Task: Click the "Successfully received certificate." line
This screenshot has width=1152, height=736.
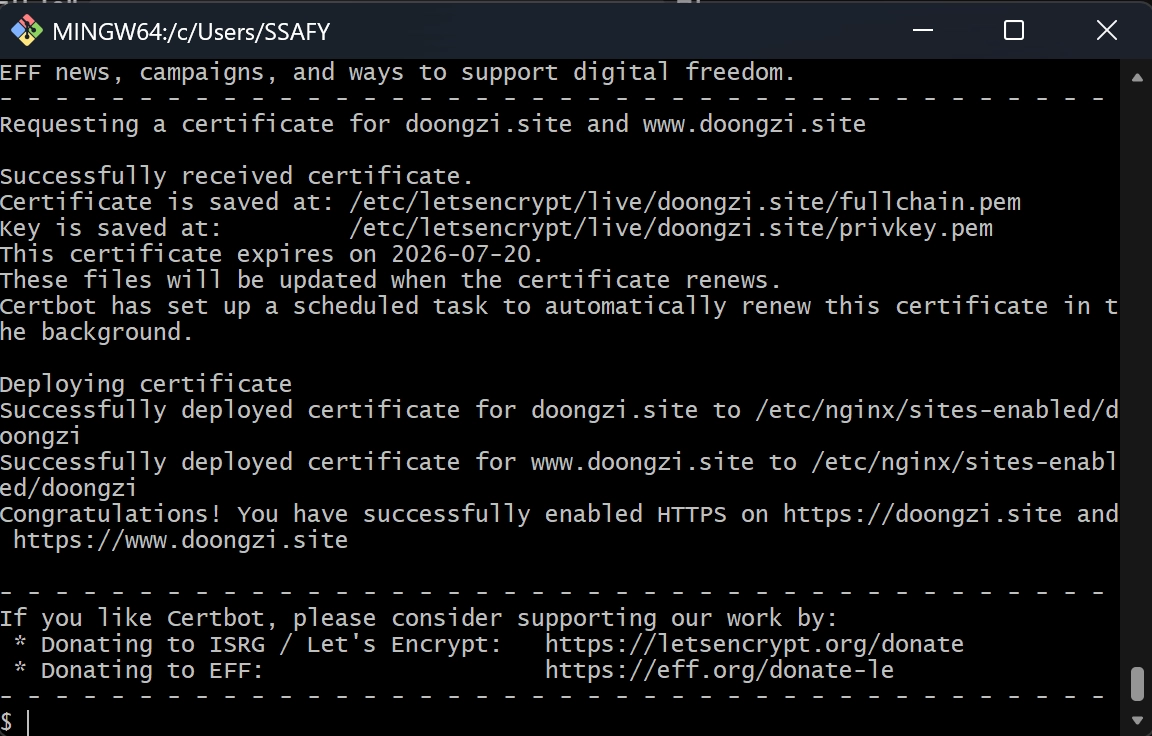Action: 236,177
